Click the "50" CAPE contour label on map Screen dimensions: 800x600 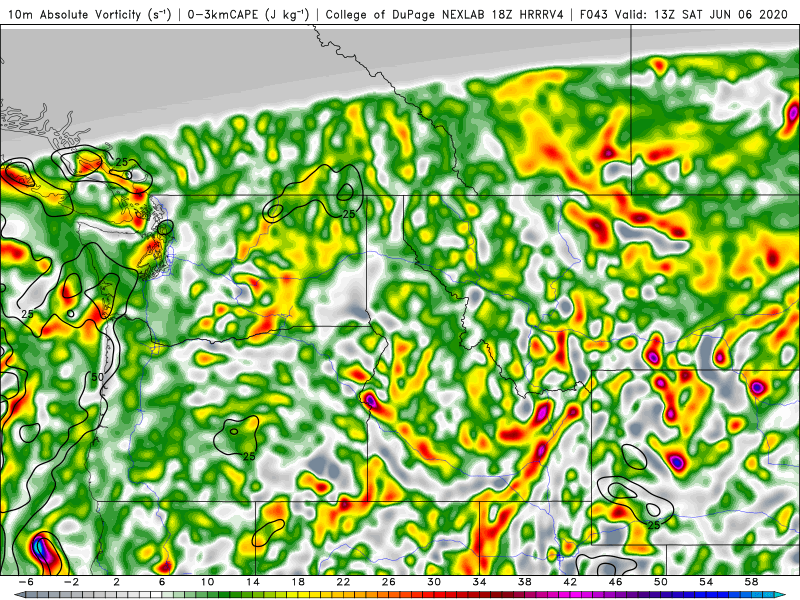[97, 378]
